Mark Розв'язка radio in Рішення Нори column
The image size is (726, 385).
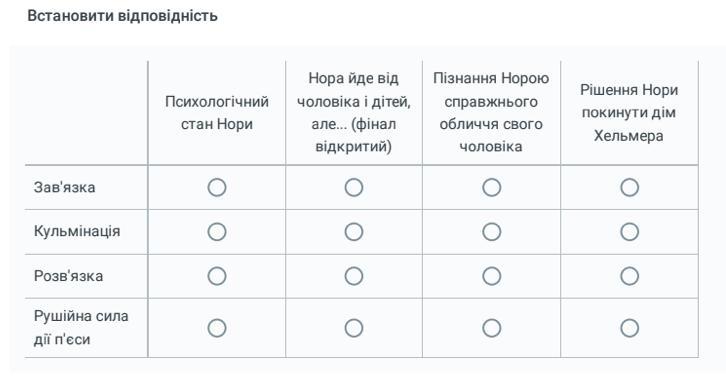tap(629, 276)
